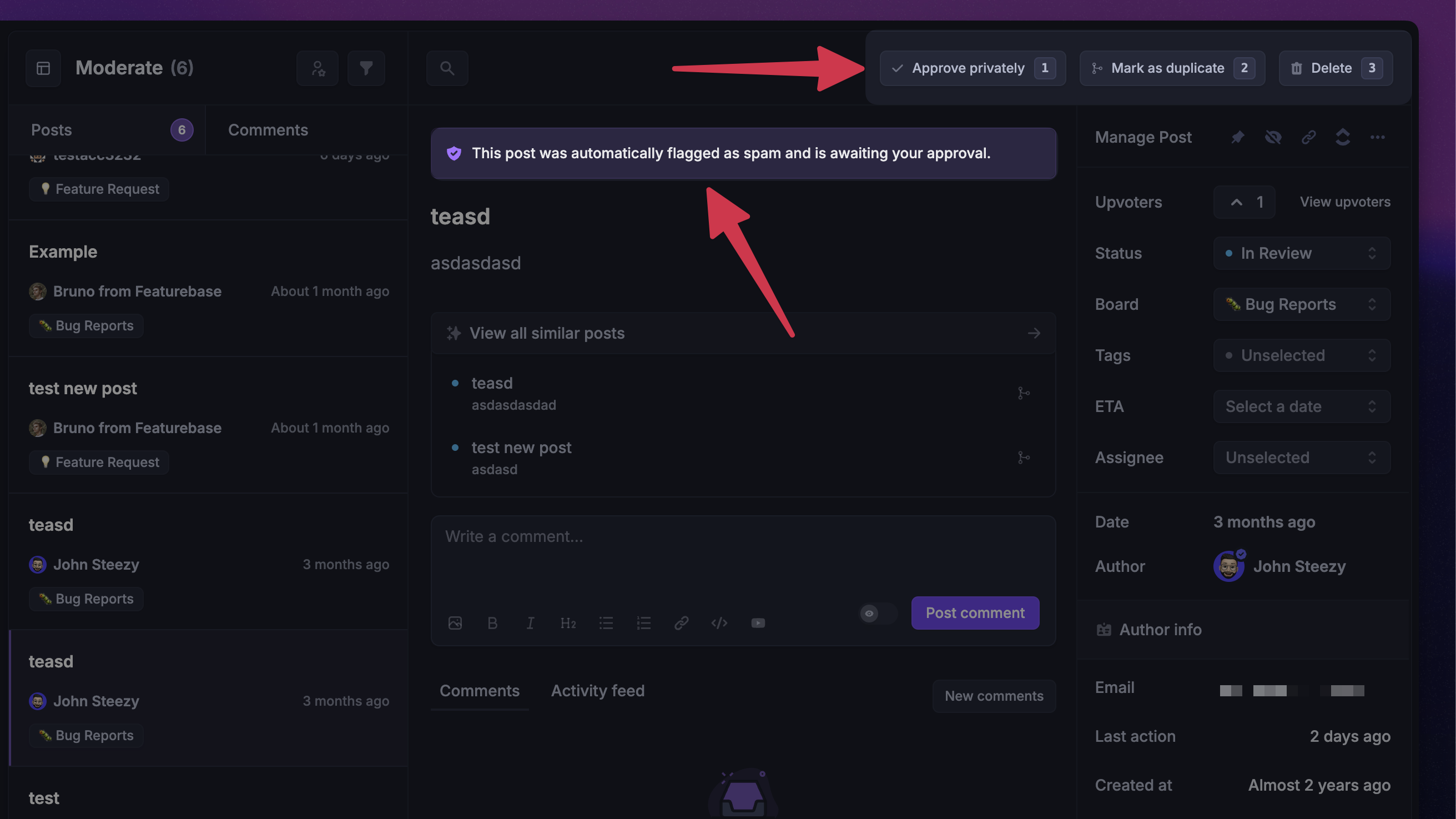Select Comments tab under the comment editor
The image size is (1456, 819).
[479, 691]
